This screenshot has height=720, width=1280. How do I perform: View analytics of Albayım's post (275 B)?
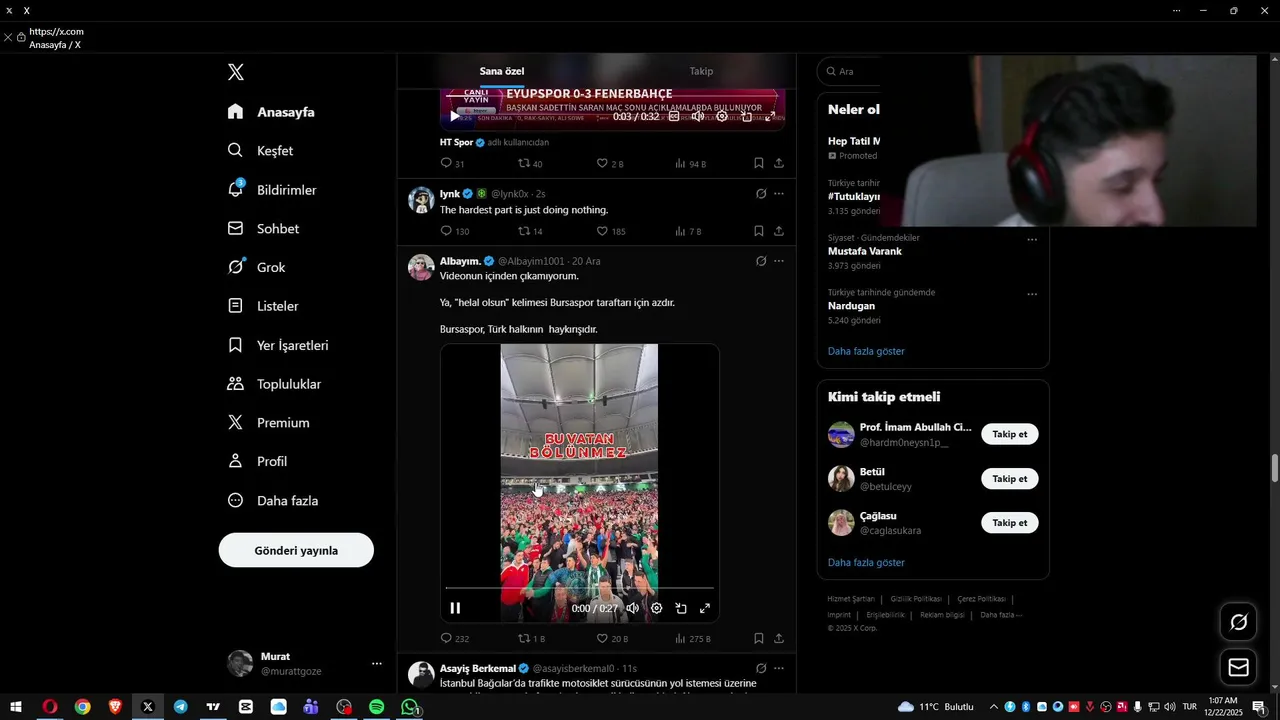[x=692, y=638]
